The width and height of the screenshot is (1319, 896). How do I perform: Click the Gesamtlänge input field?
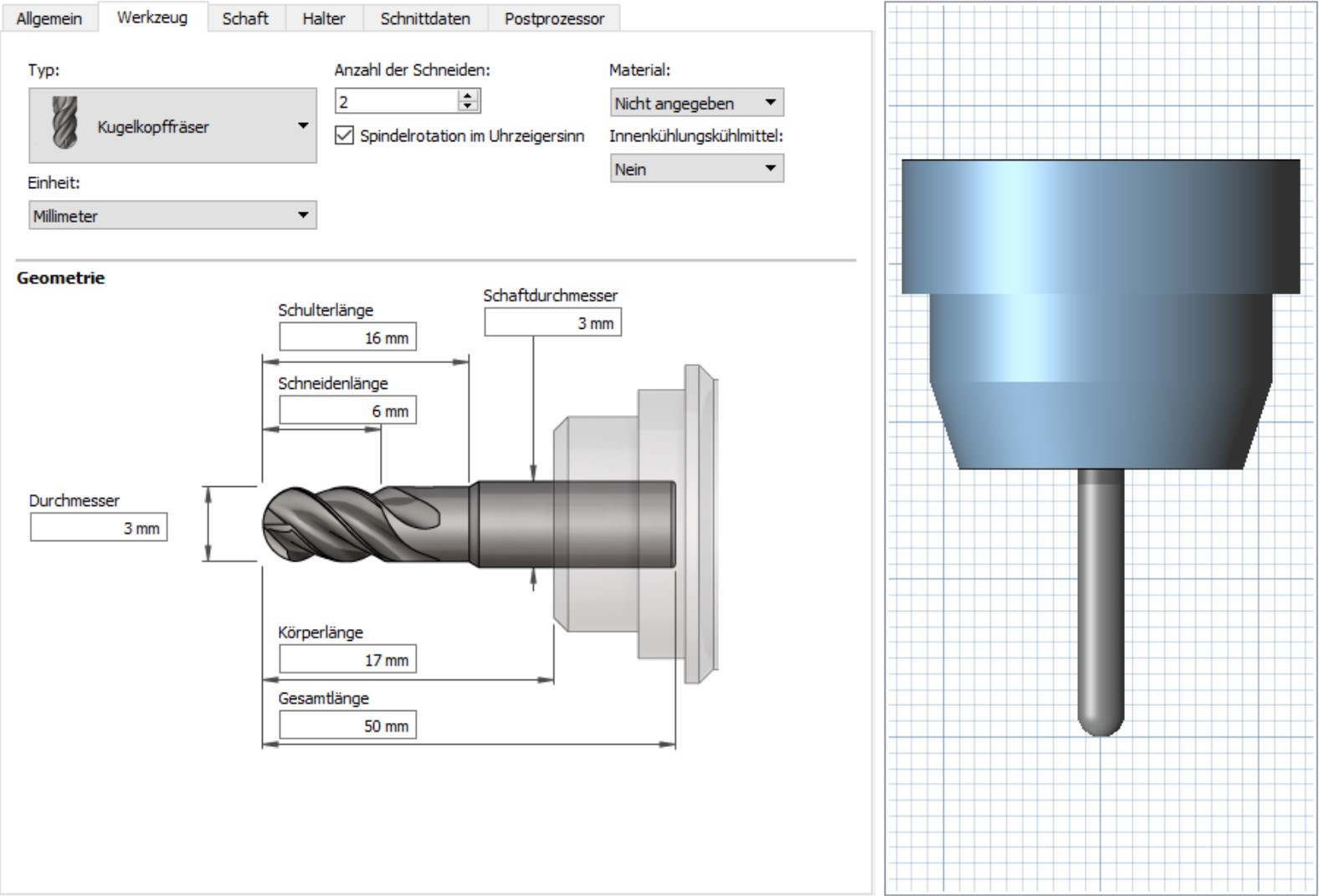coord(347,725)
